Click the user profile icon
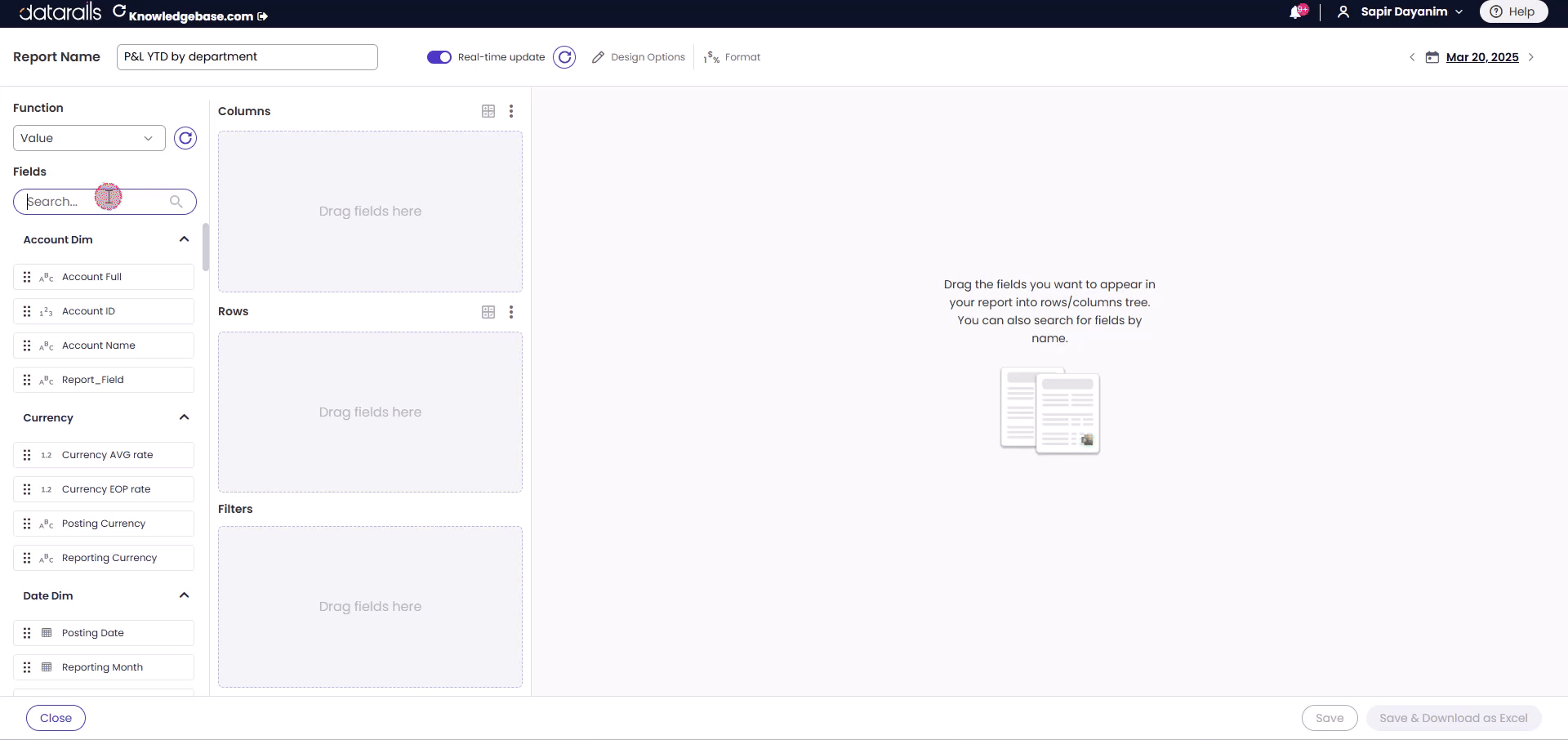The height and width of the screenshot is (740, 1568). [x=1343, y=11]
